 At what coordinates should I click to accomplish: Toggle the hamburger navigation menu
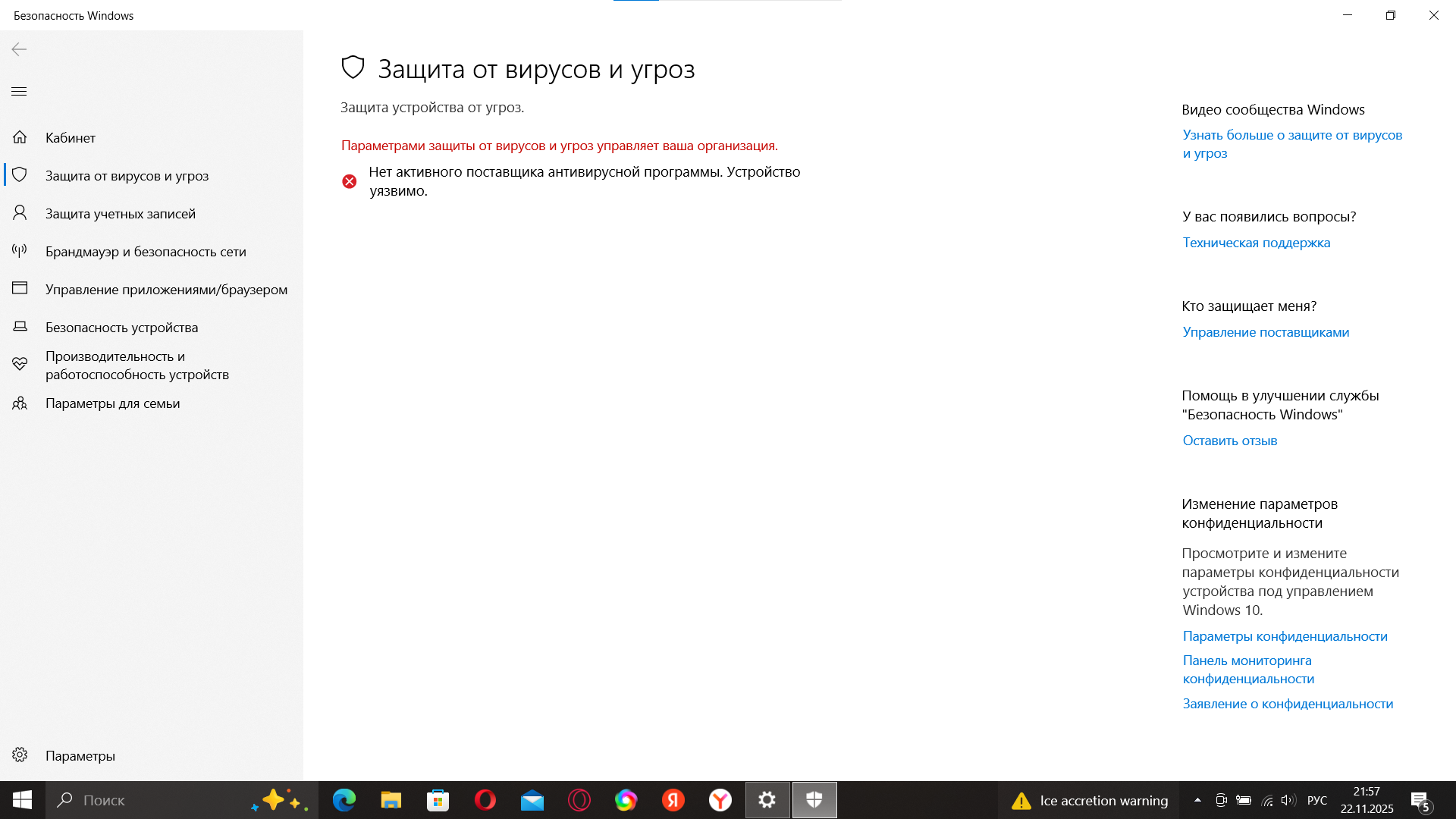pyautogui.click(x=19, y=92)
